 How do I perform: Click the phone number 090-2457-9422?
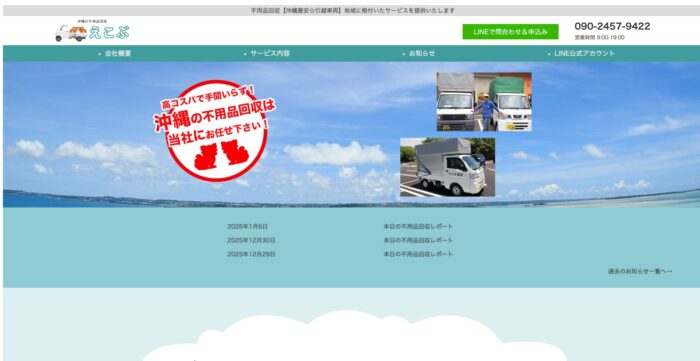(x=612, y=26)
